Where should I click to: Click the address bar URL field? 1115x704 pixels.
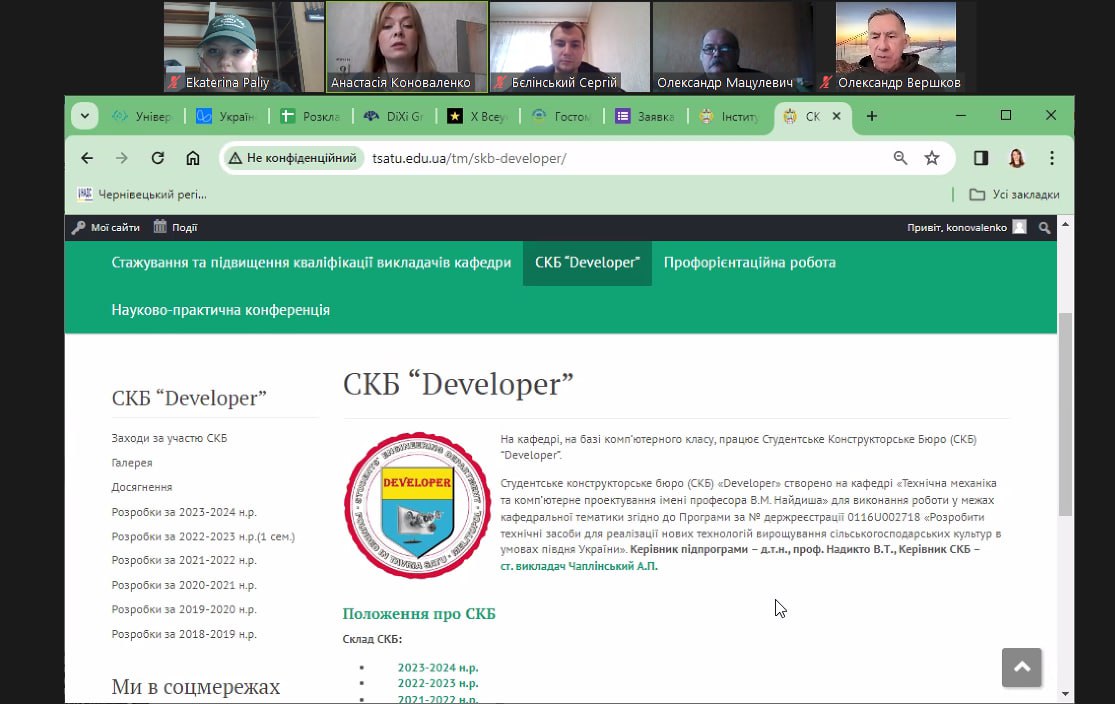pos(620,158)
